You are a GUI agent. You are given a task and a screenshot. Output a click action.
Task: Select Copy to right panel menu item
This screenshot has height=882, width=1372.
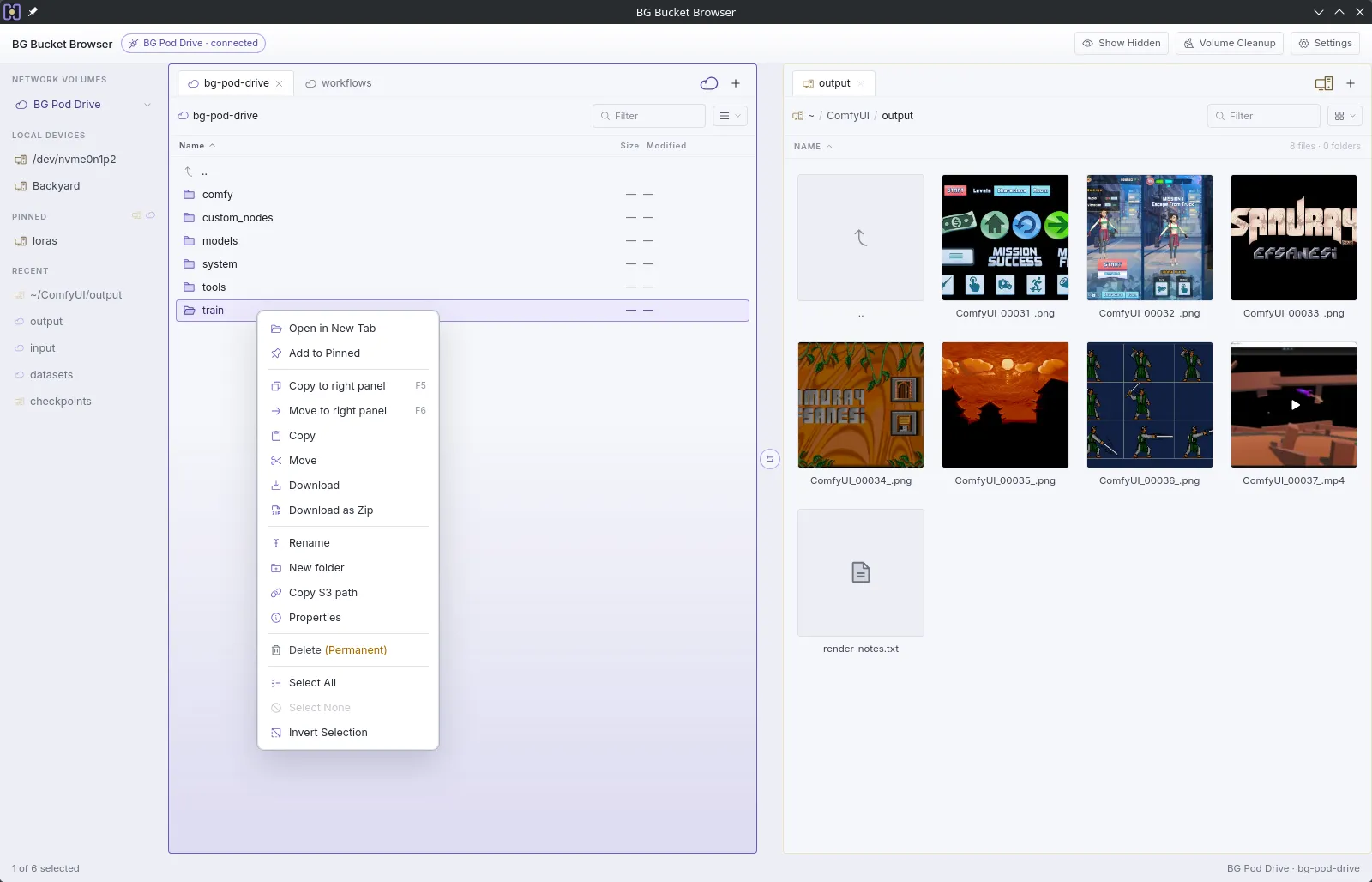pyautogui.click(x=348, y=386)
